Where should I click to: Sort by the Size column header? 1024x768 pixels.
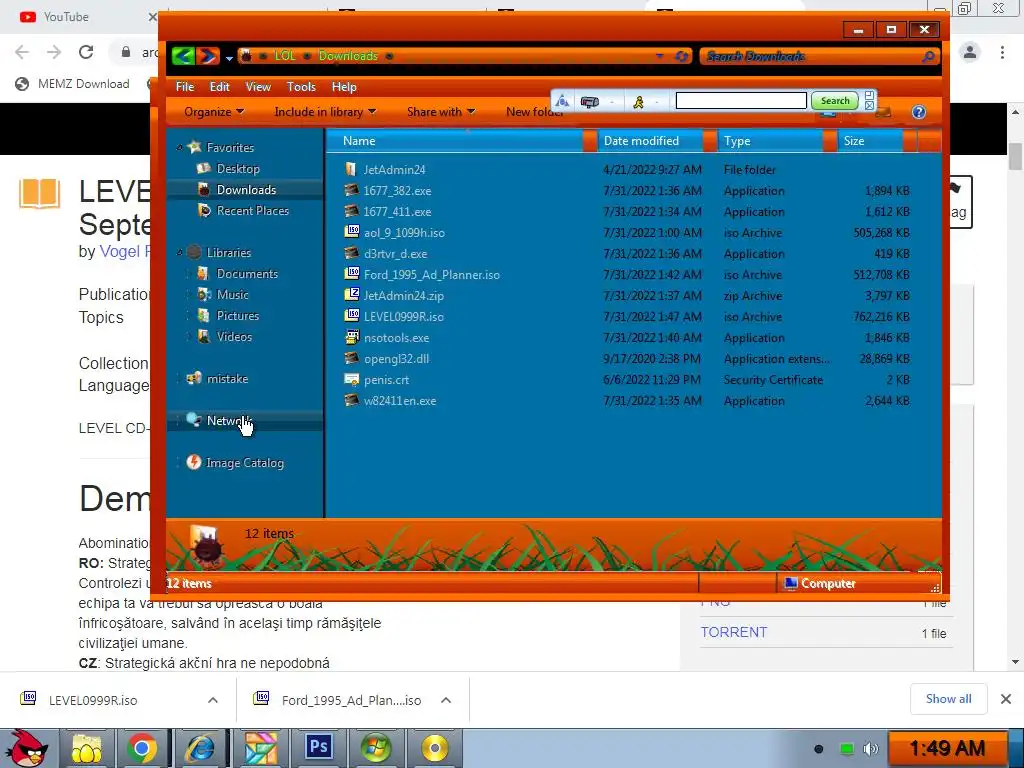pos(870,141)
